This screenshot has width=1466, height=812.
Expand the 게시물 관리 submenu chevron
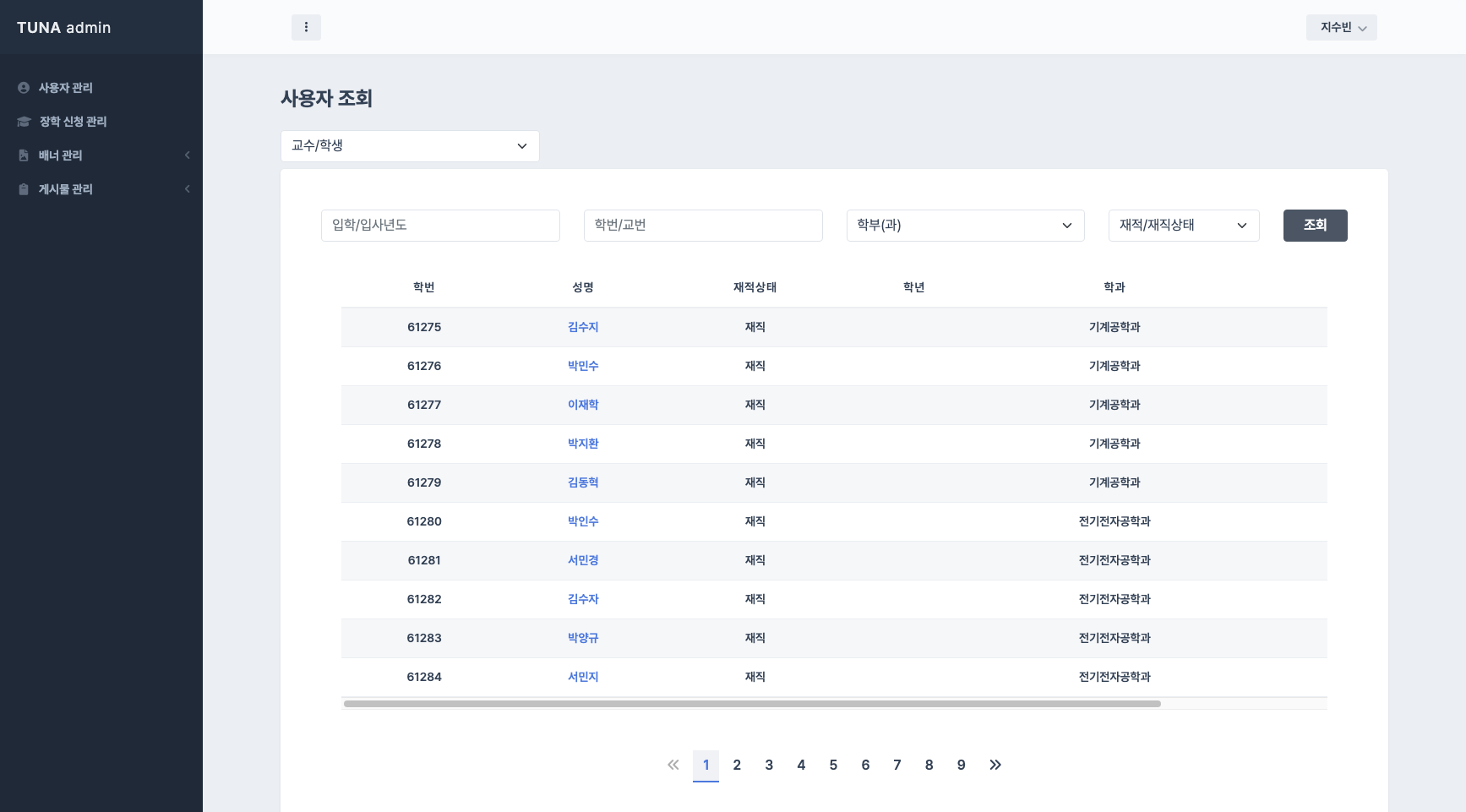187,189
